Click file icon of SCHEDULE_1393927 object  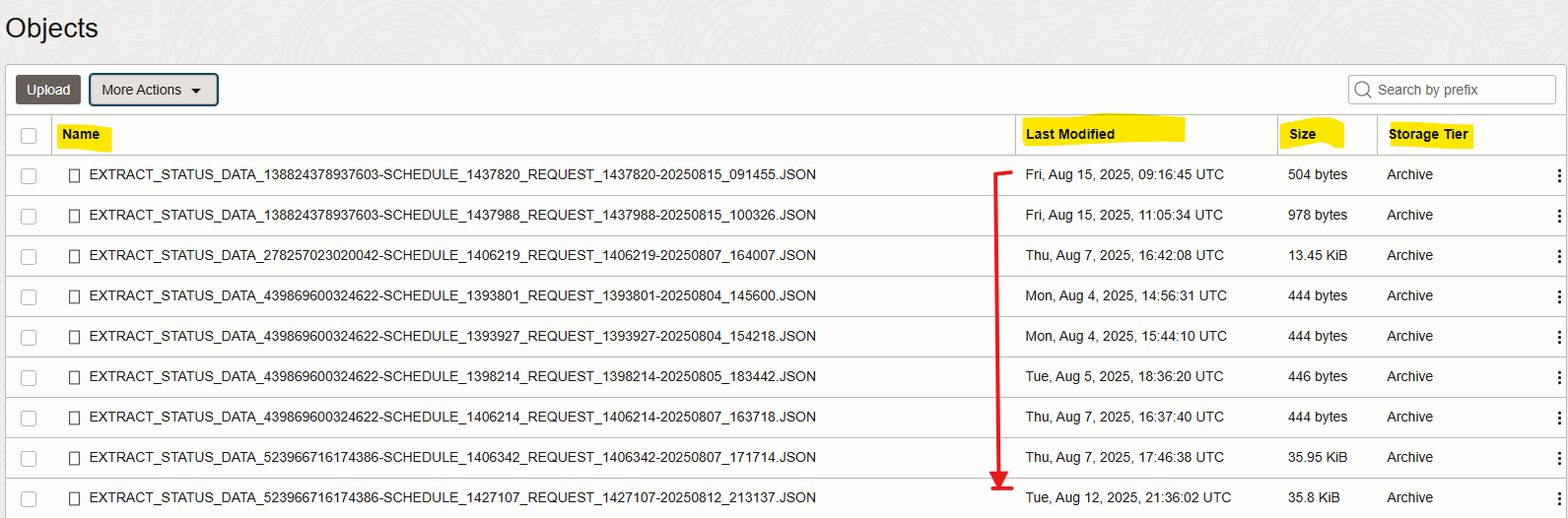[74, 337]
